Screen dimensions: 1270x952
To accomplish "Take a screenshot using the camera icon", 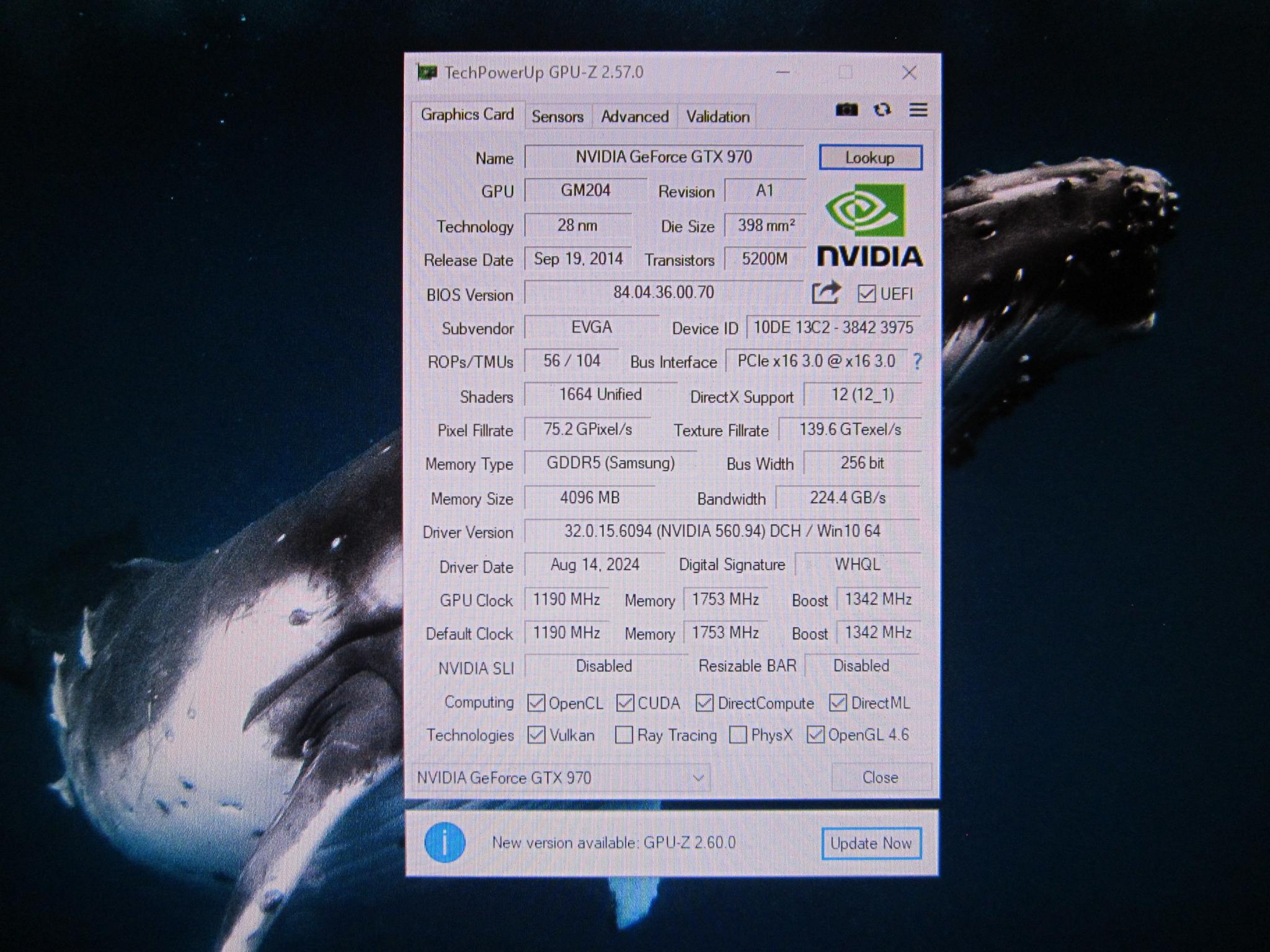I will click(846, 110).
